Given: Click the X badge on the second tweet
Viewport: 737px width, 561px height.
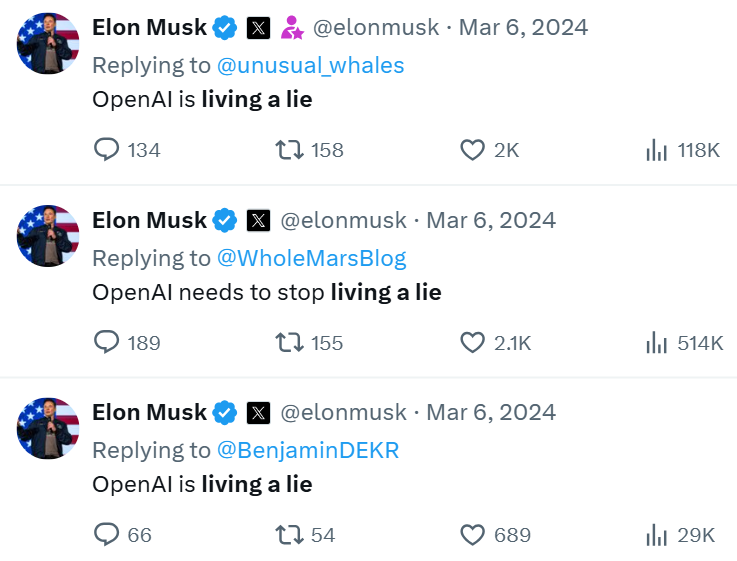Looking at the screenshot, I should point(258,220).
